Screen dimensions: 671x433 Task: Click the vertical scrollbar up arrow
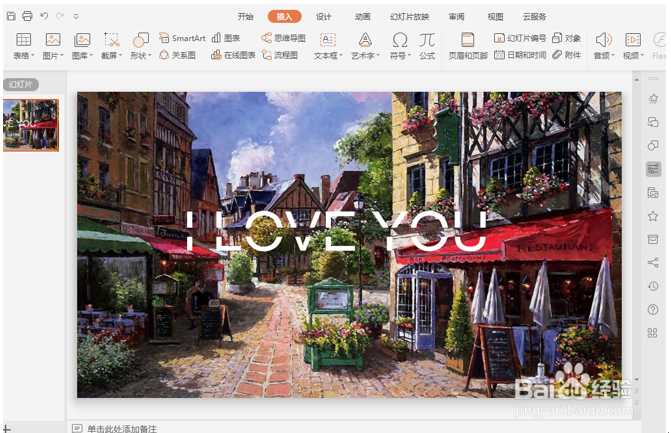click(636, 80)
